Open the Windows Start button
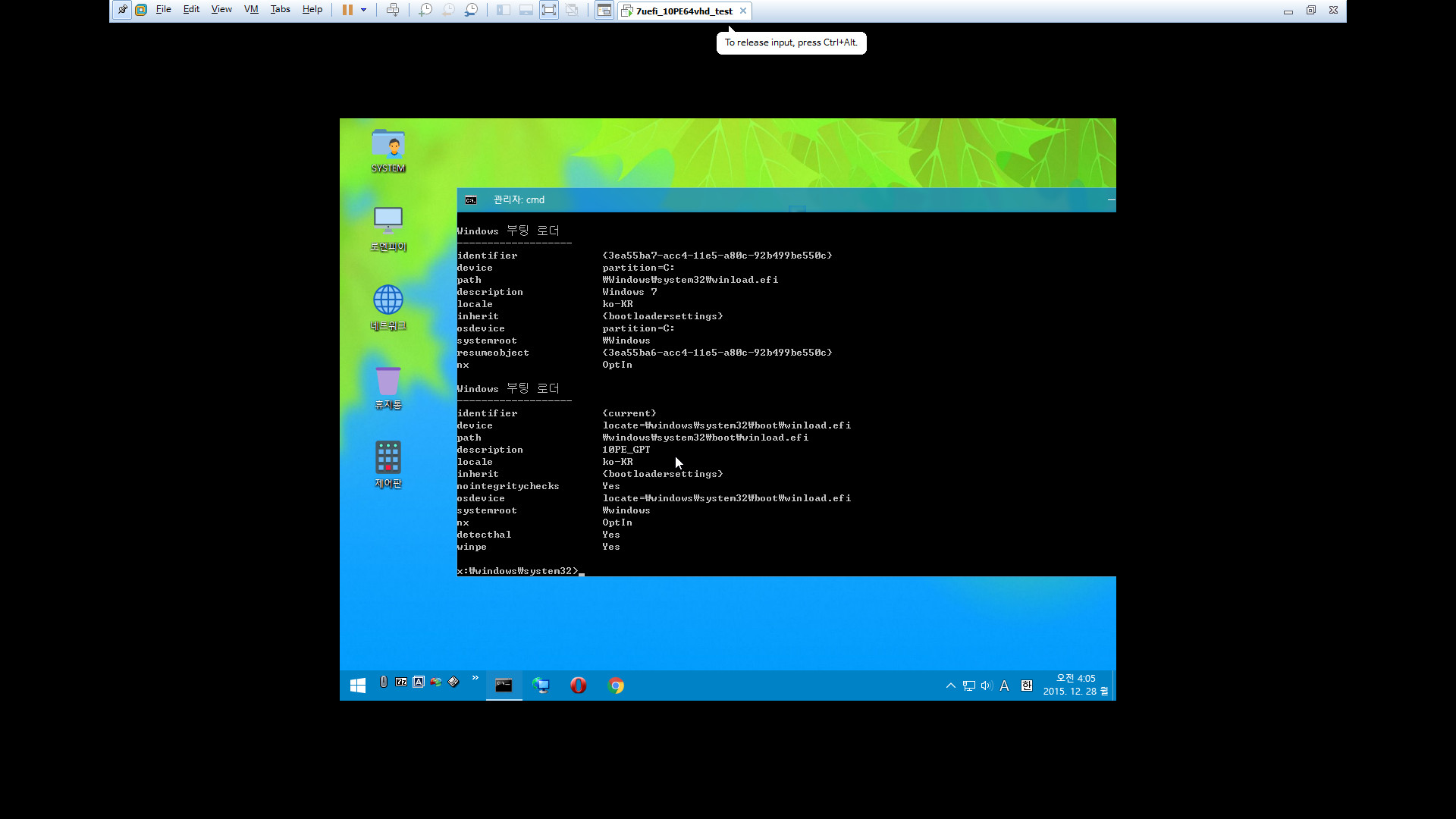The image size is (1456, 819). [358, 686]
